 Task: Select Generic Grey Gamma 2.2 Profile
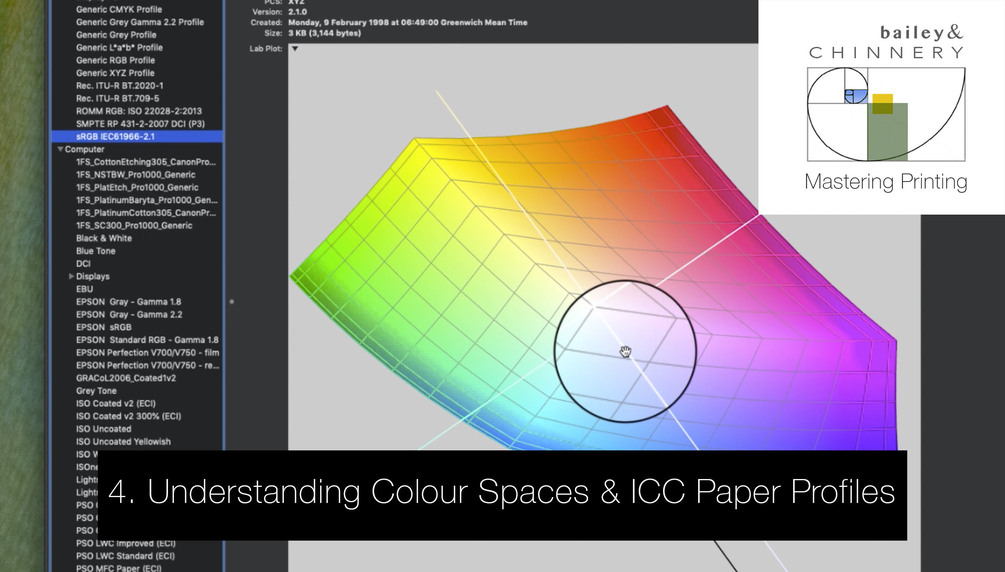pyautogui.click(x=140, y=22)
